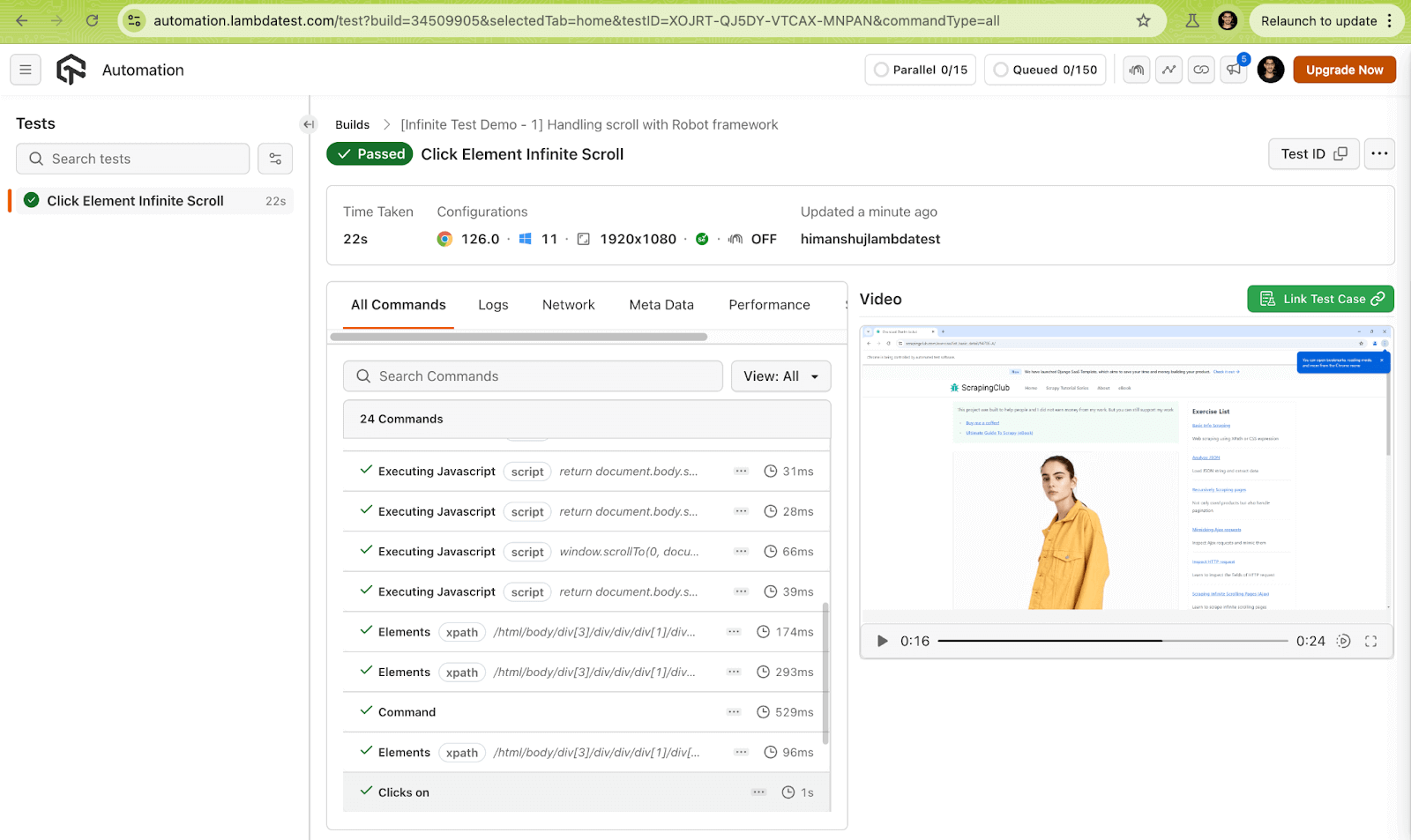Go back via the Builds breadcrumb link
The width and height of the screenshot is (1411, 840).
[x=352, y=124]
